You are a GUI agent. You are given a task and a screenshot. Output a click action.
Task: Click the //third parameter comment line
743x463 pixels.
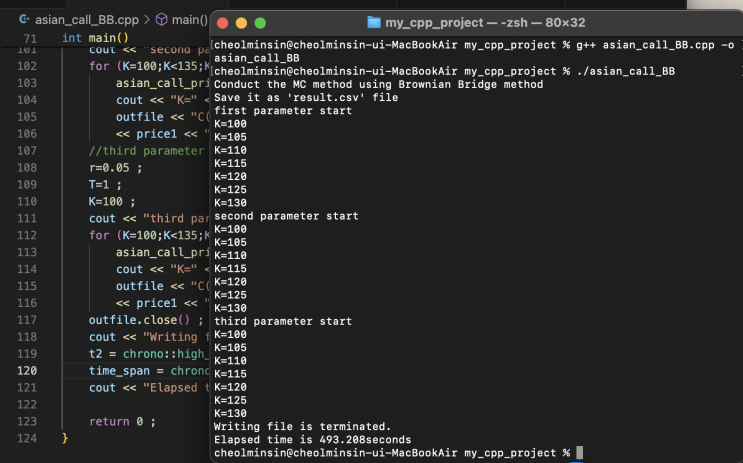[145, 150]
